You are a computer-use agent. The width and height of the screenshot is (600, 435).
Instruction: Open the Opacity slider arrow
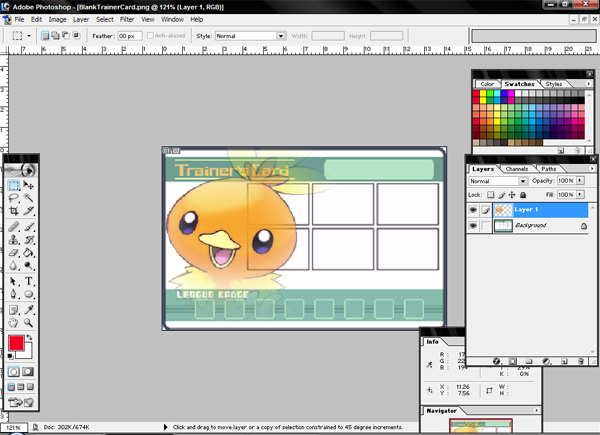(x=580, y=180)
